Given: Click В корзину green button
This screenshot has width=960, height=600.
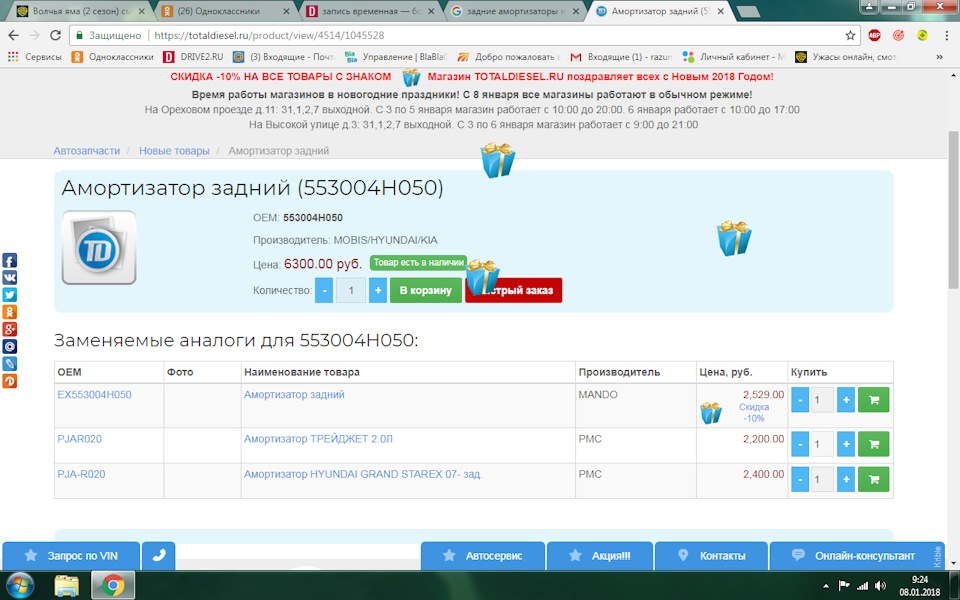Looking at the screenshot, I should click(x=426, y=290).
